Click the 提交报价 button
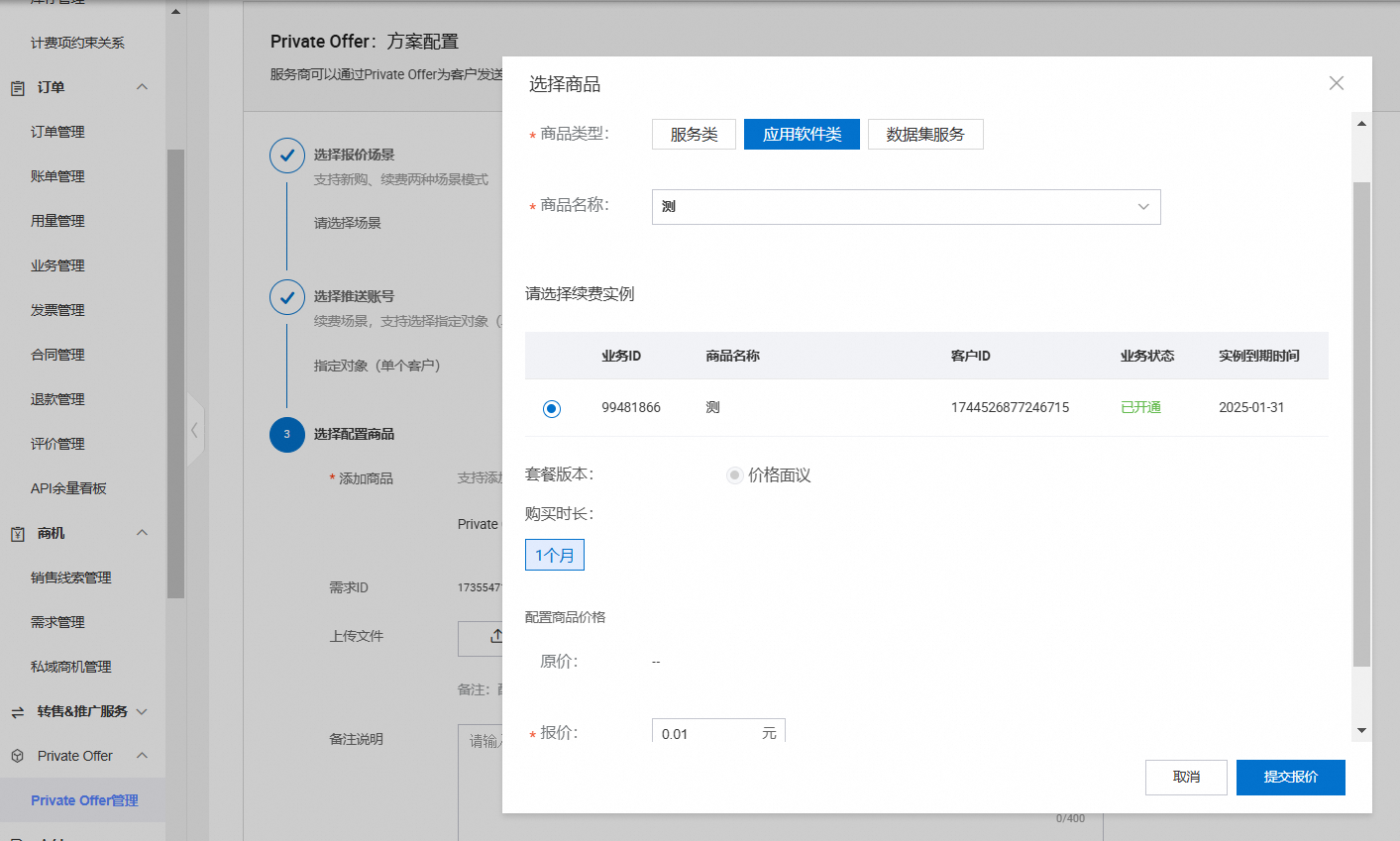Screen dimensions: 1400x841 point(1291,778)
